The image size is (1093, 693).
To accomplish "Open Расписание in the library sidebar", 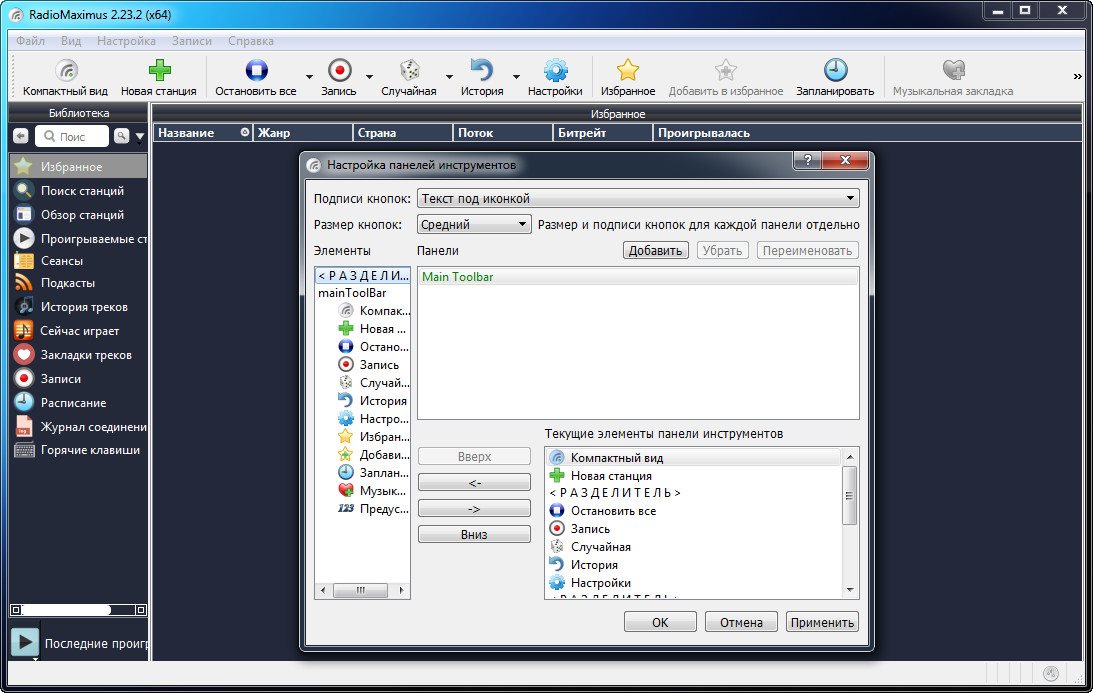I will click(x=78, y=403).
